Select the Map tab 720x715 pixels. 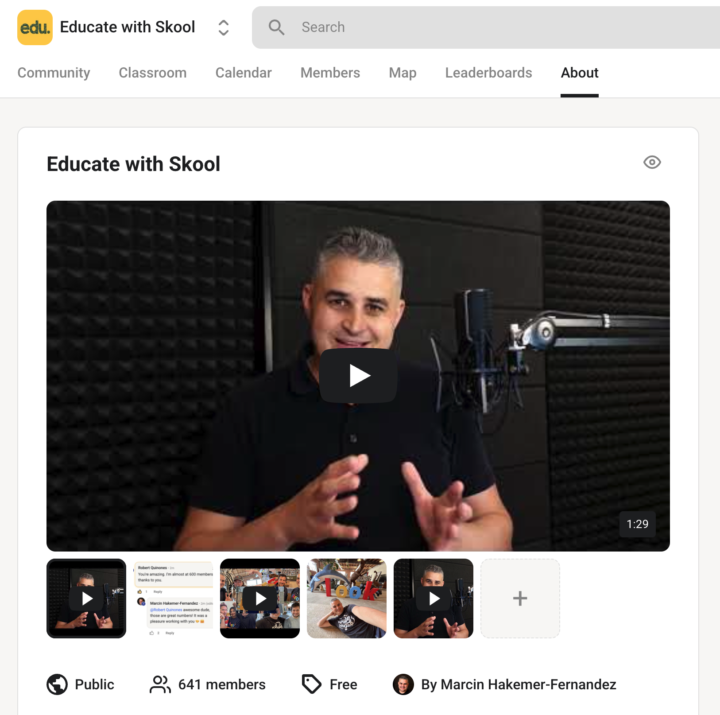403,73
